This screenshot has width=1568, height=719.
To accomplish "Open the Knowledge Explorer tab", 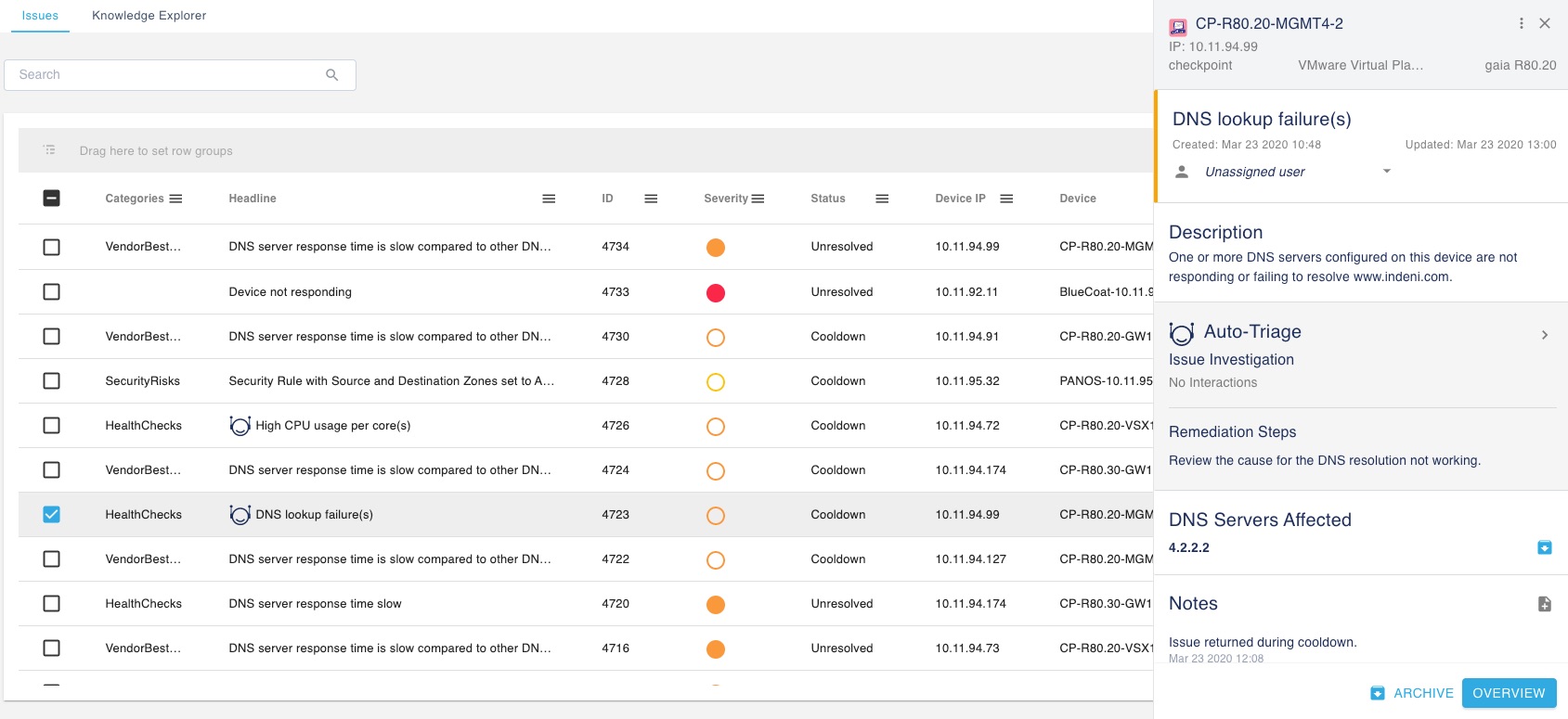I will 149,16.
